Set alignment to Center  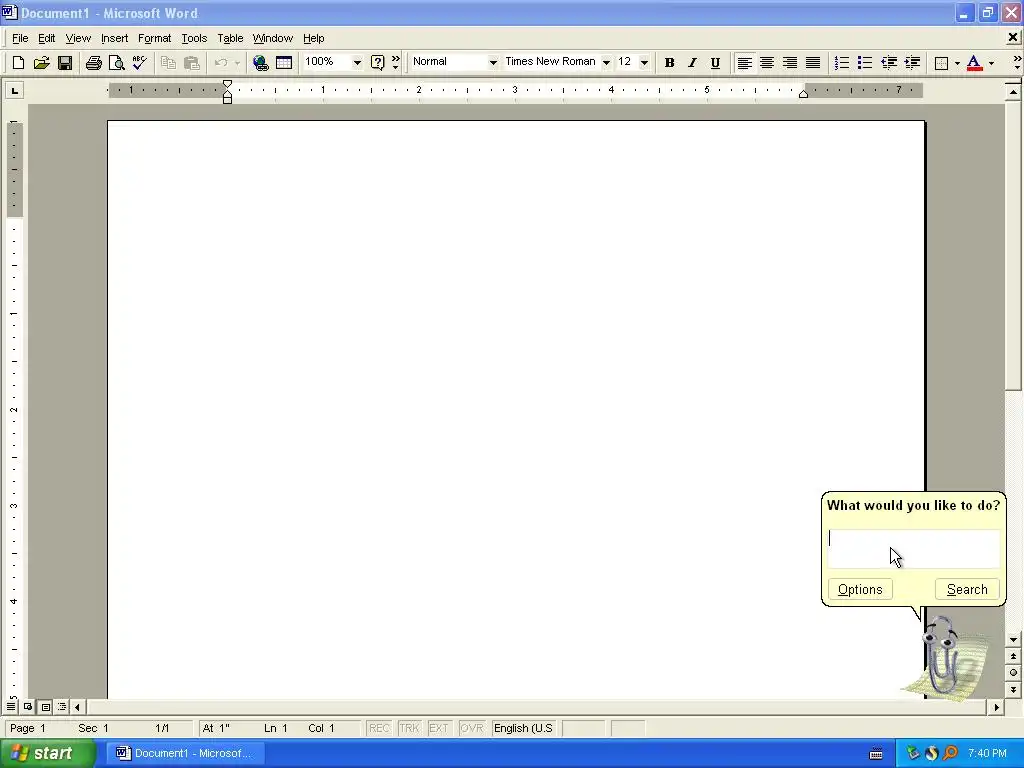coord(767,63)
